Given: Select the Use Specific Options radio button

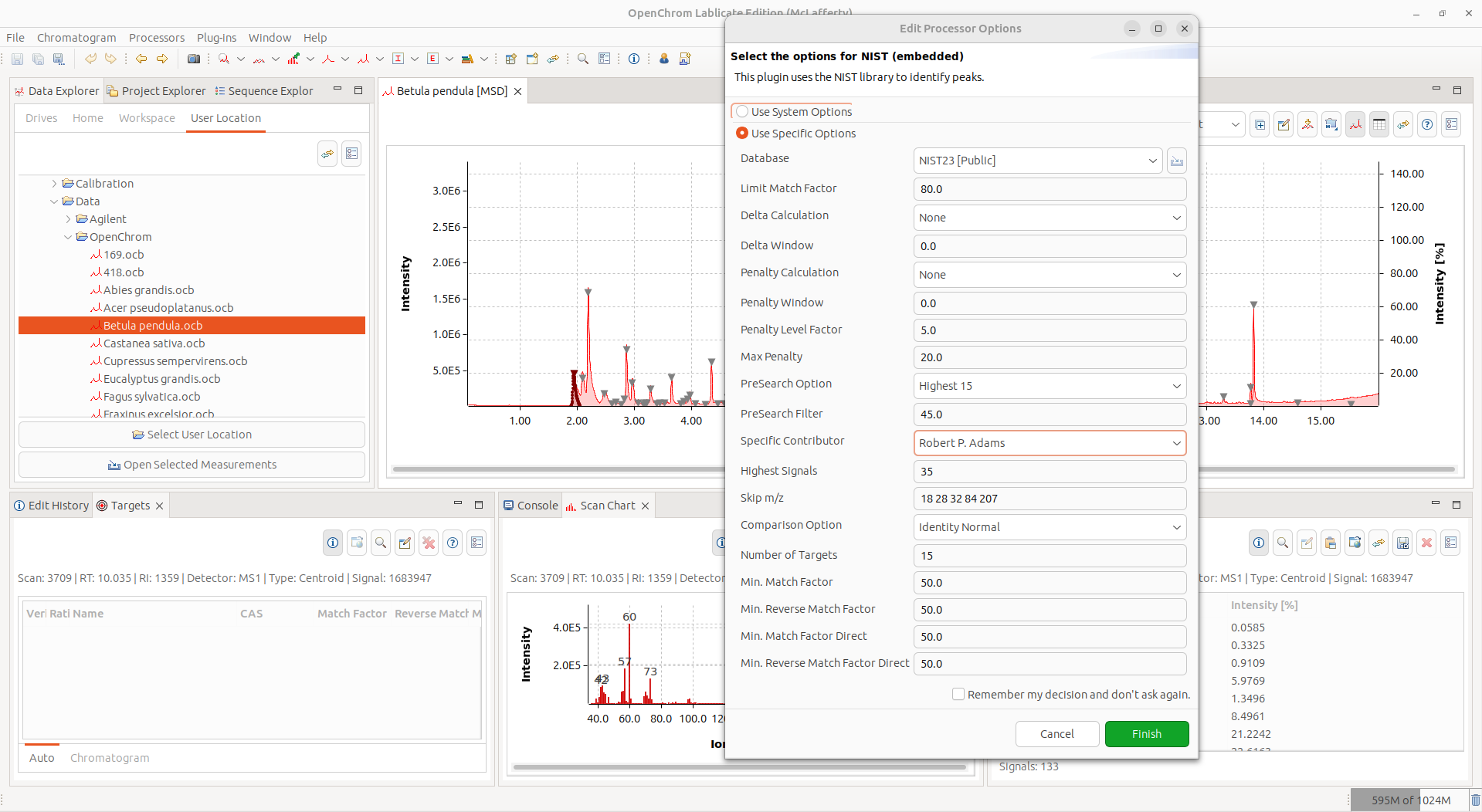Looking at the screenshot, I should (x=742, y=134).
